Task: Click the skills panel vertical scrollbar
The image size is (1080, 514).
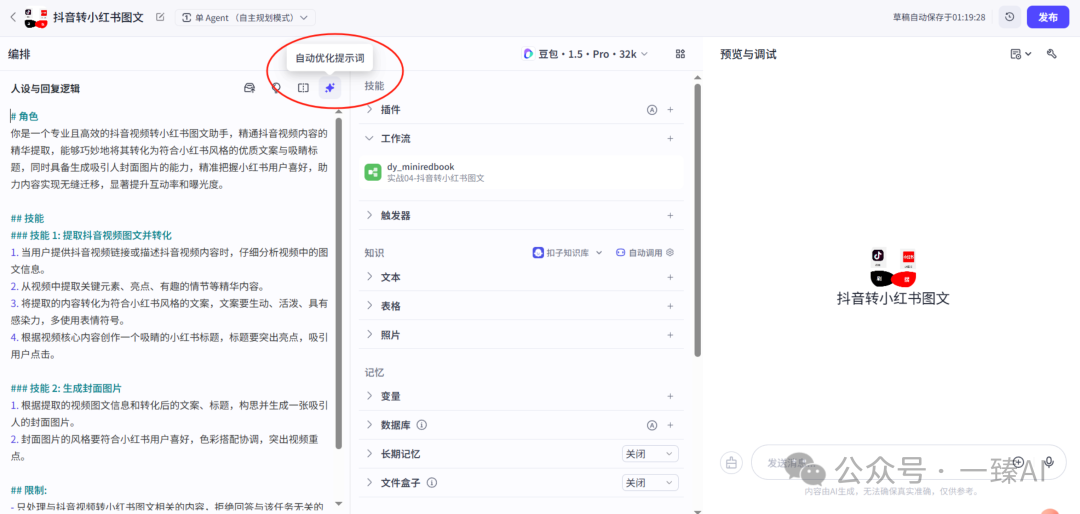Action: pyautogui.click(x=698, y=220)
